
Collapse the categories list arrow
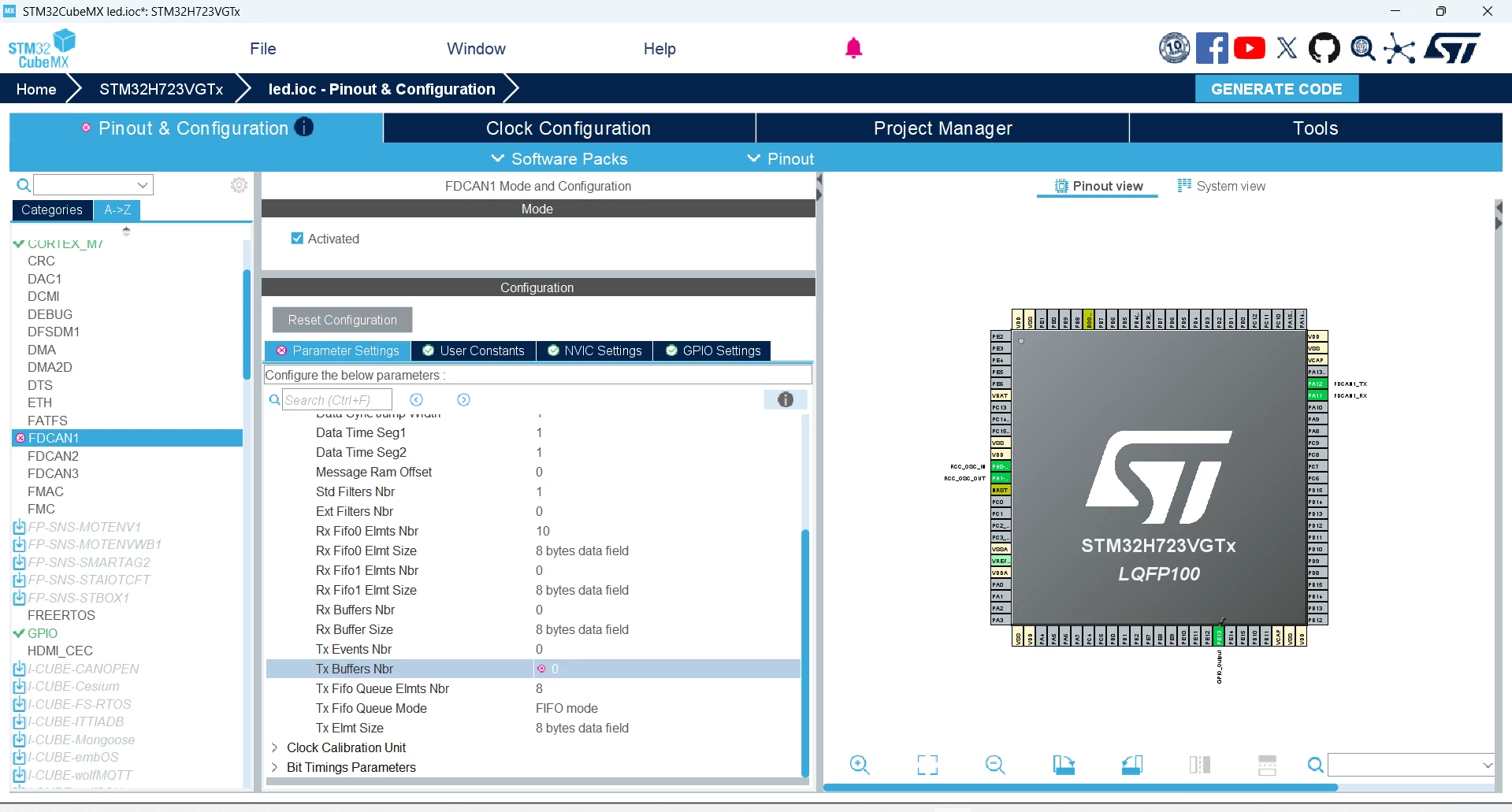coord(126,231)
